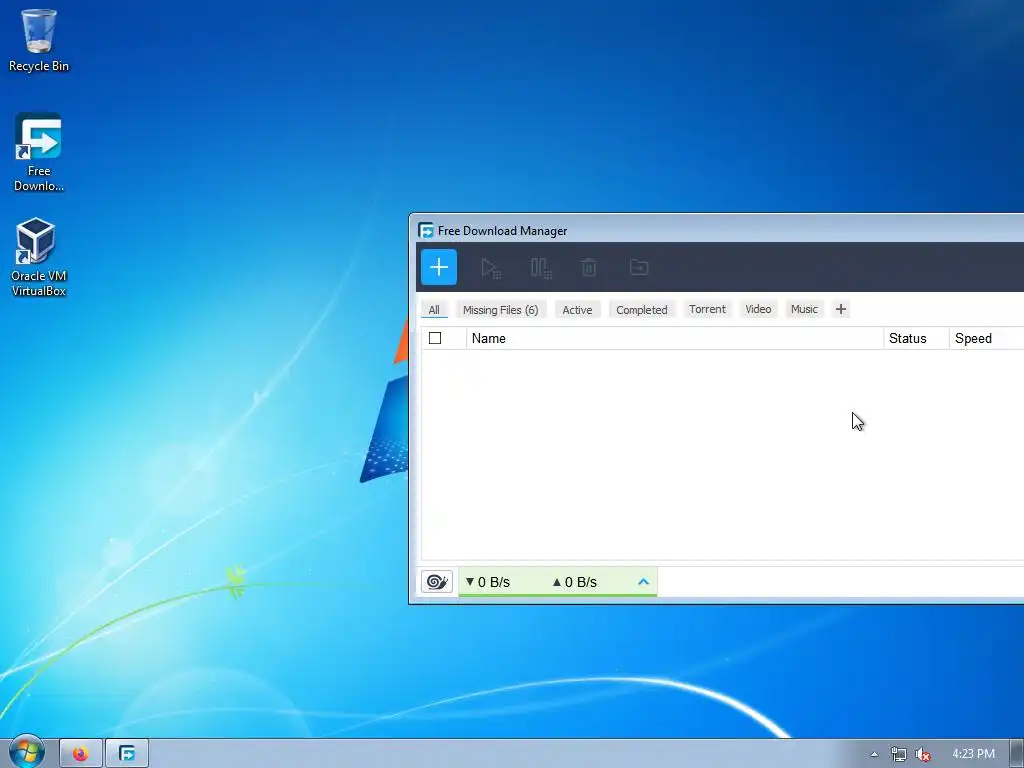Toggle snail mode speed limiter
1024x768 pixels.
click(437, 581)
